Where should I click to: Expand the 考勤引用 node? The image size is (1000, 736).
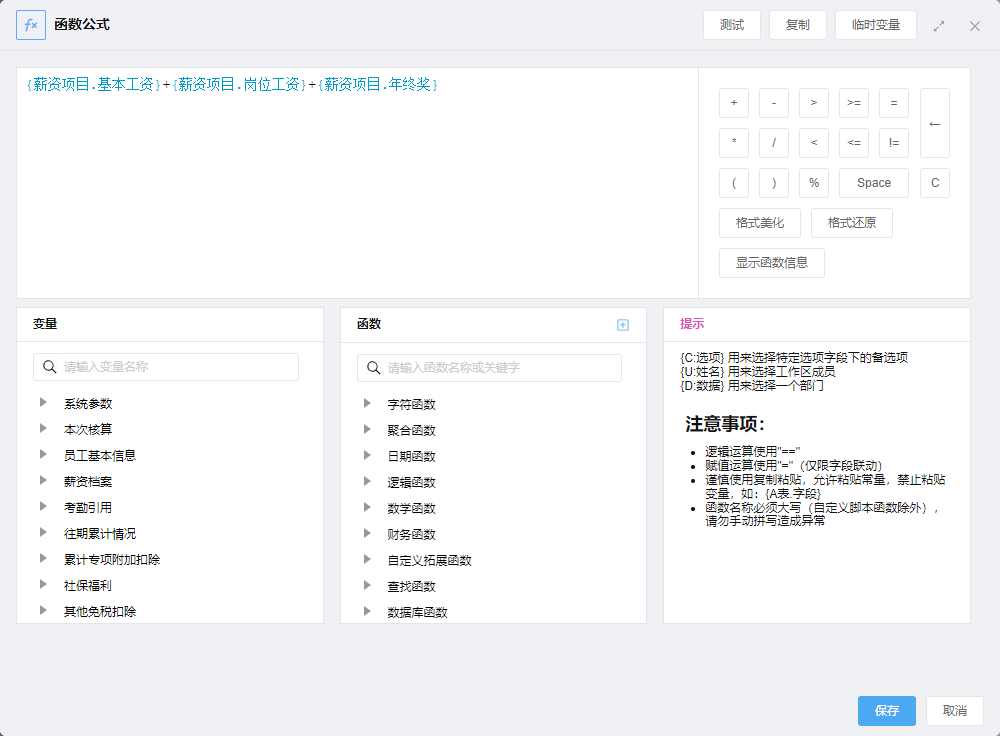[43, 506]
